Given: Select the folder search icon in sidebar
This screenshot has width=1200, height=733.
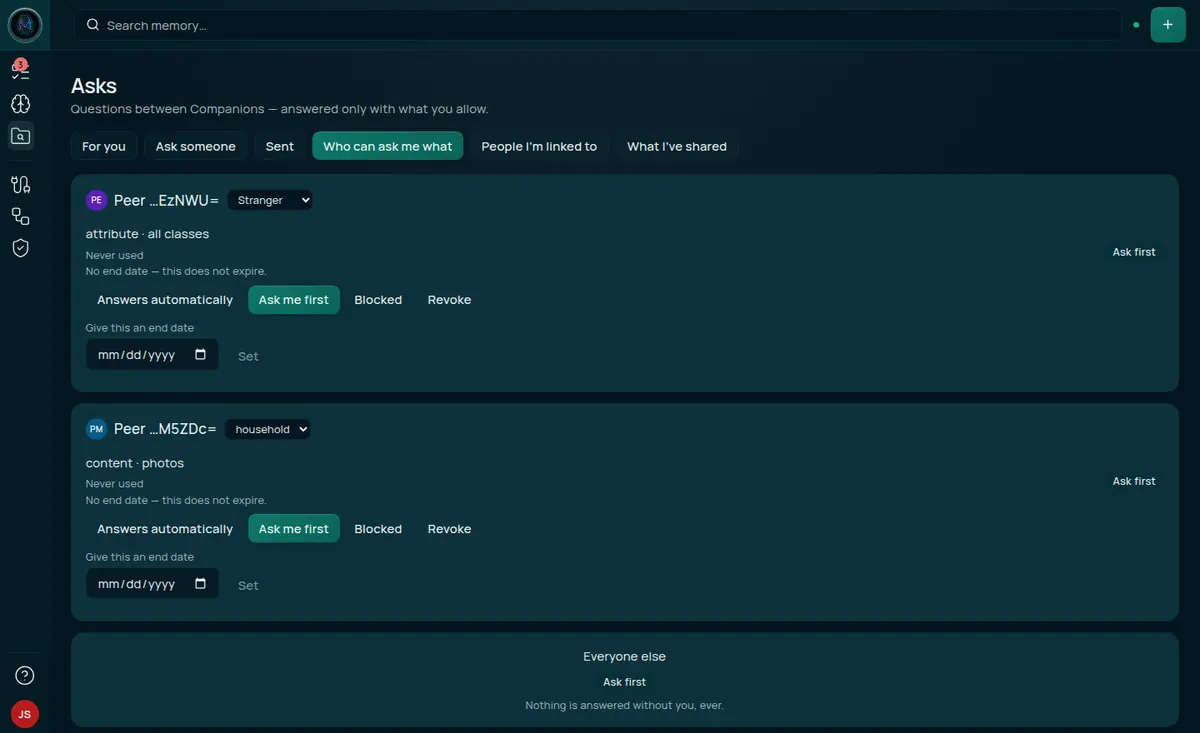Looking at the screenshot, I should point(20,136).
